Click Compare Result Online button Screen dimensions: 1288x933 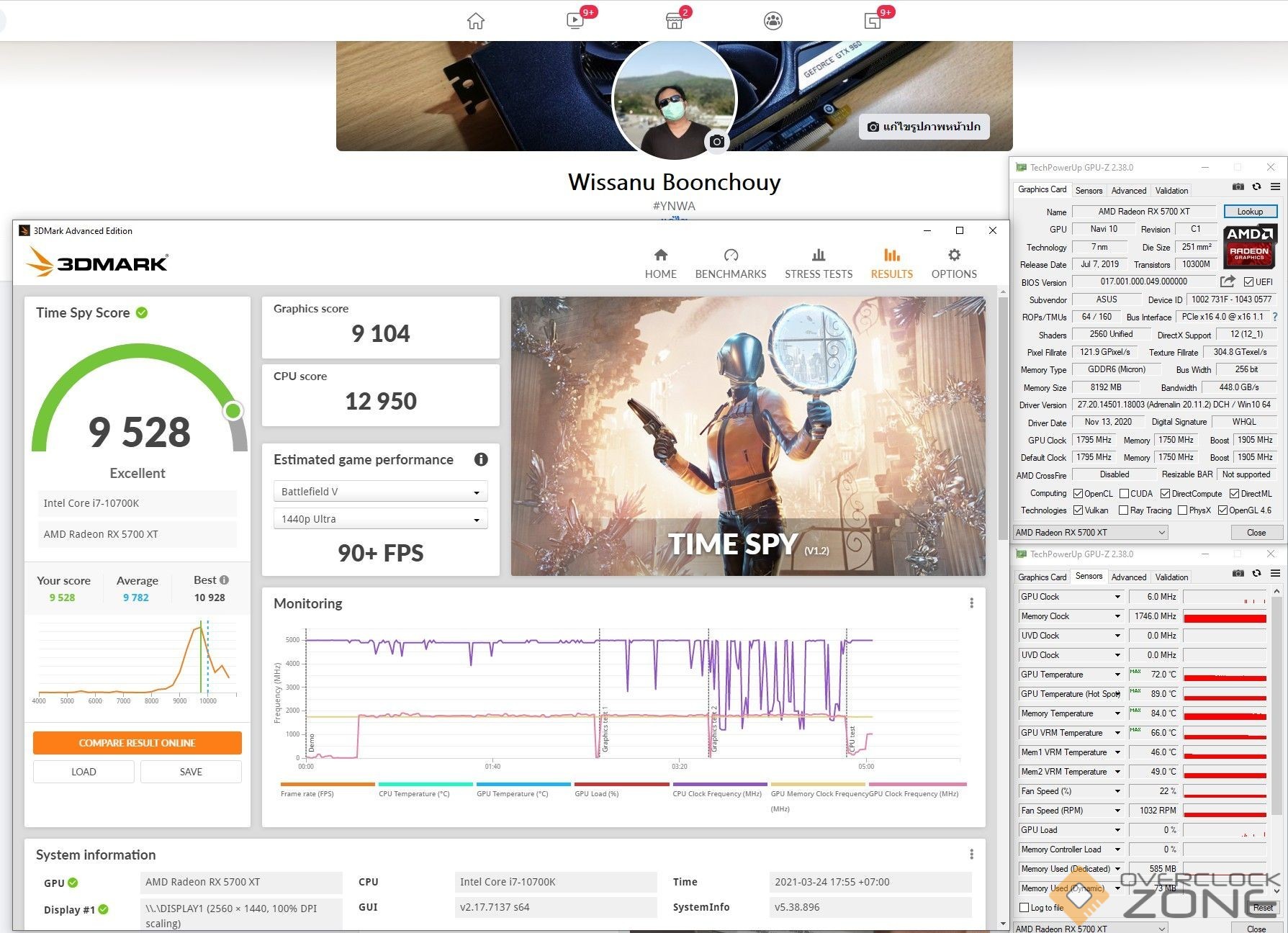(x=137, y=743)
